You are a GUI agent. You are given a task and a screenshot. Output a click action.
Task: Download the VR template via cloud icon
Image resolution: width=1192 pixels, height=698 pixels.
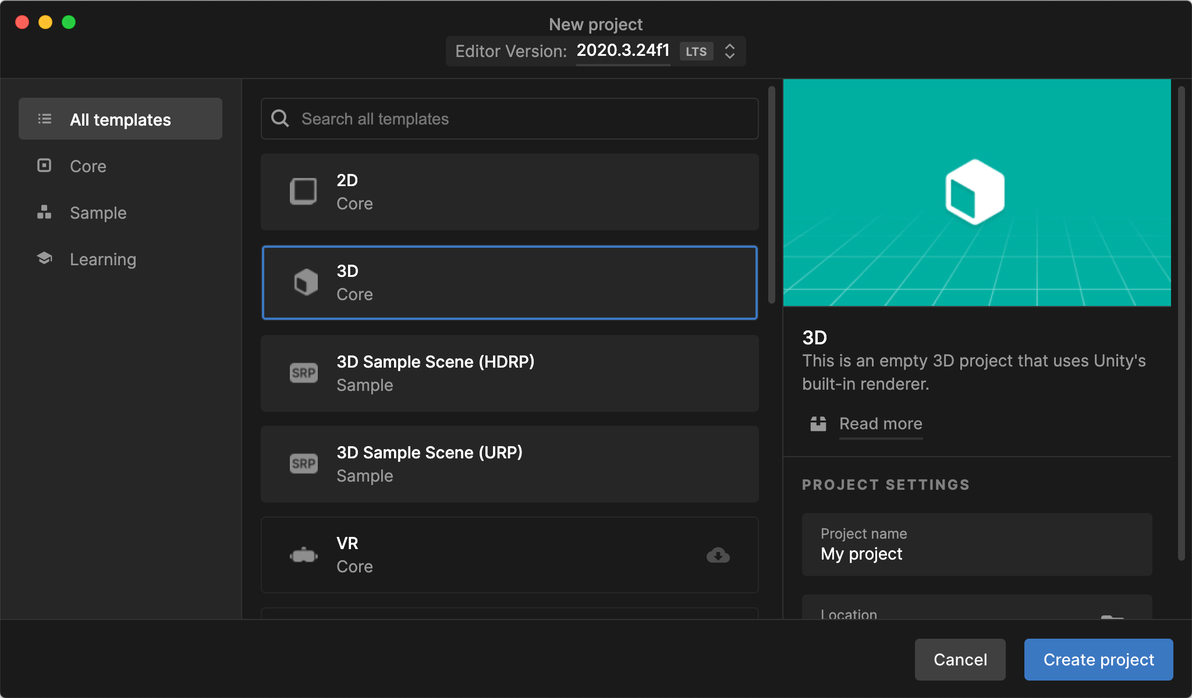click(718, 555)
